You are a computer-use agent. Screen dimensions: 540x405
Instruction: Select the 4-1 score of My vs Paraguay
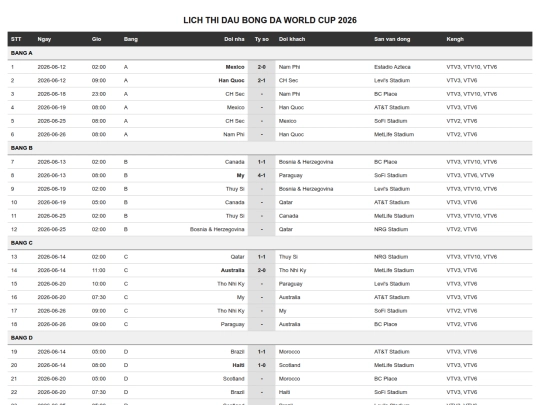(262, 176)
